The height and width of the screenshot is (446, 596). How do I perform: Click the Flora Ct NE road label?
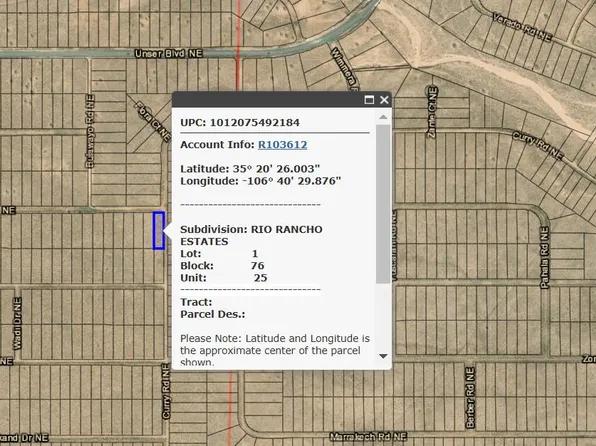pyautogui.click(x=153, y=122)
